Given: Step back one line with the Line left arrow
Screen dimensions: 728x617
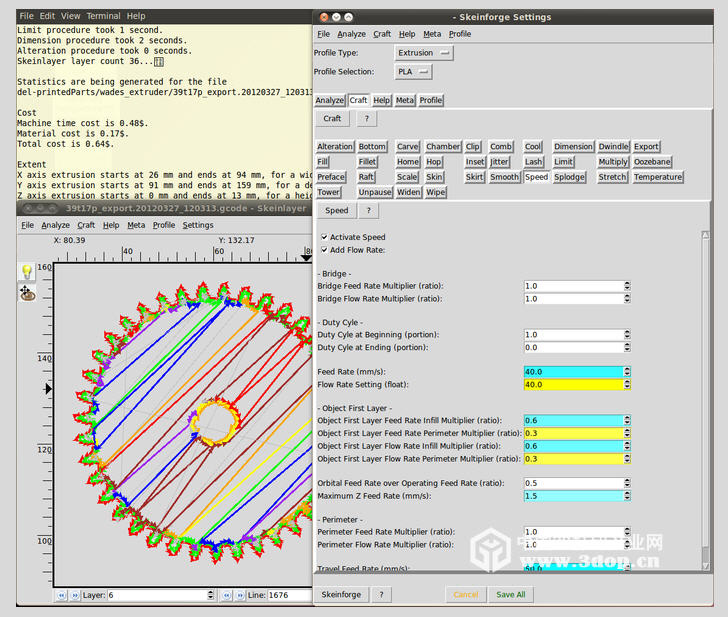Looking at the screenshot, I should 227,595.
